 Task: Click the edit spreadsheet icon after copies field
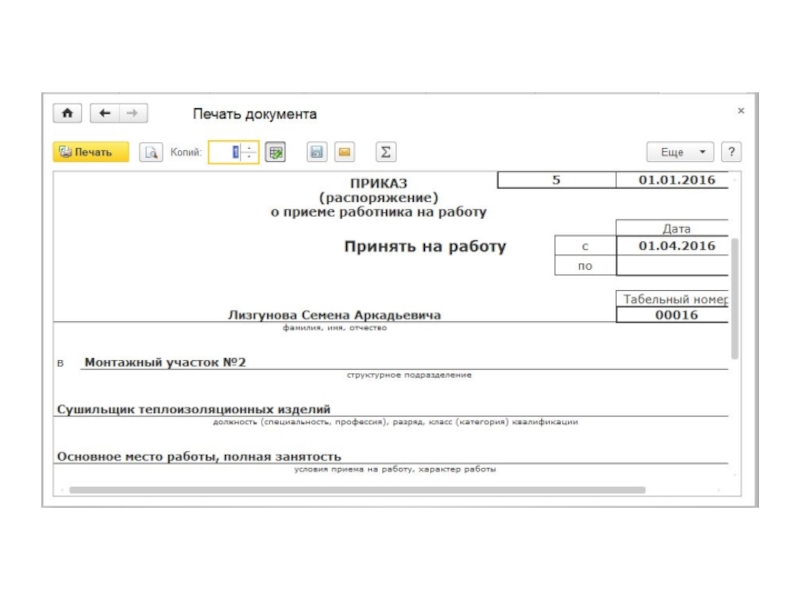coord(276,152)
